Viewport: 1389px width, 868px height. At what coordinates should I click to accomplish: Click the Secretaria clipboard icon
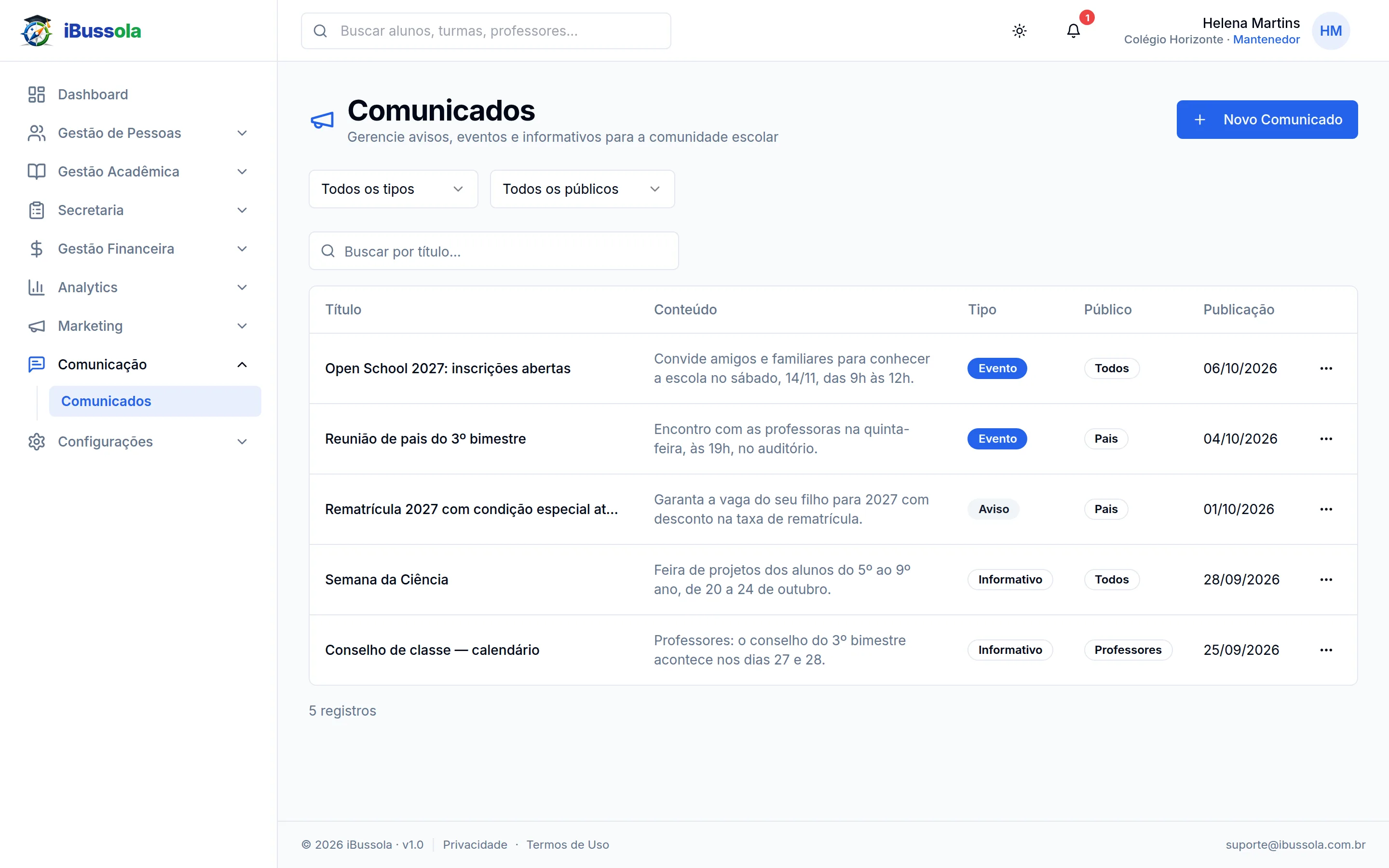coord(37,210)
